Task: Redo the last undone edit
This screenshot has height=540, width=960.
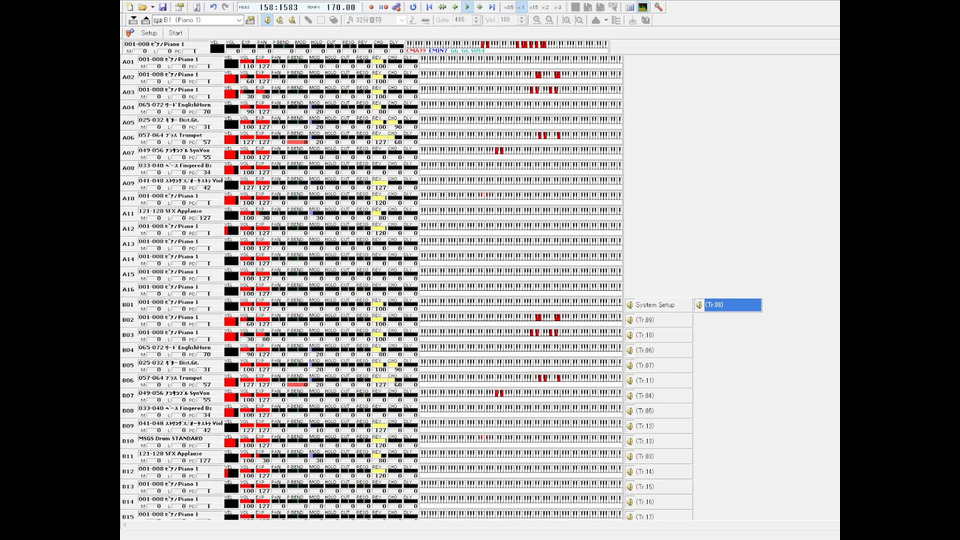Action: click(225, 7)
